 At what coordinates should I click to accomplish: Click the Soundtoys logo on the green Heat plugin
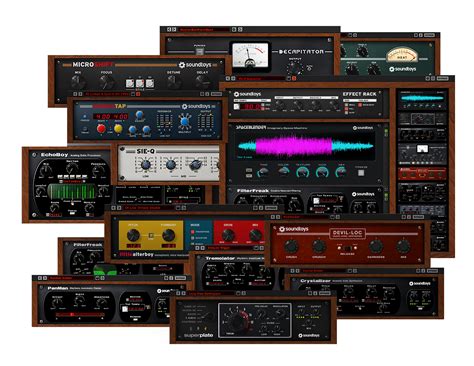point(403,69)
